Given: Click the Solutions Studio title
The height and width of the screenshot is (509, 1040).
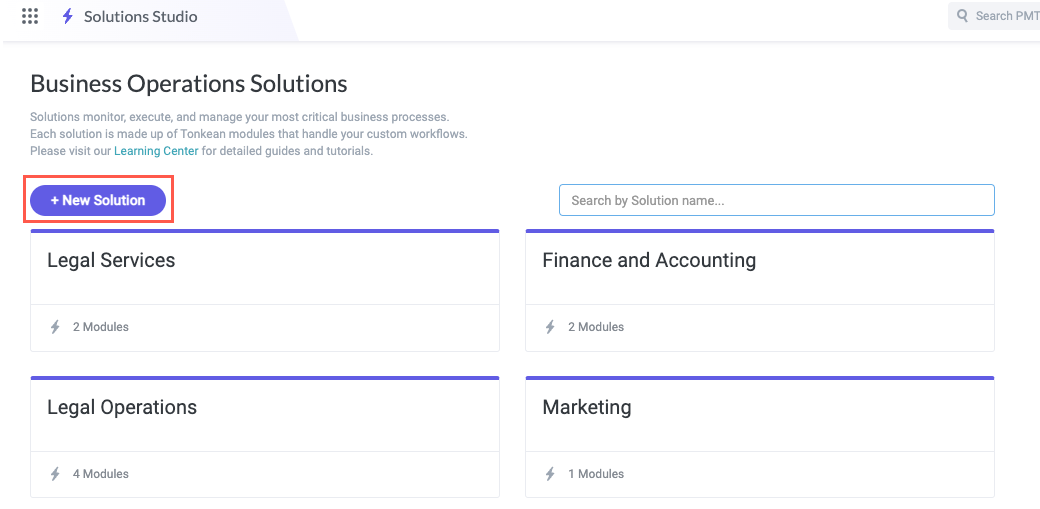Looking at the screenshot, I should tap(141, 16).
